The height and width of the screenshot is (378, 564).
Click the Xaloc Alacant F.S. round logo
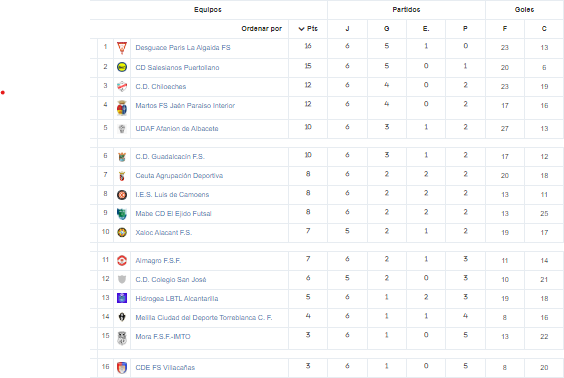(x=122, y=232)
